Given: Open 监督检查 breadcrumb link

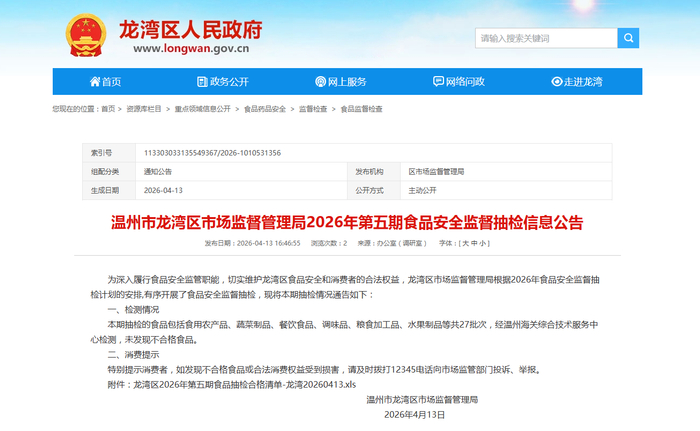Looking at the screenshot, I should 313,109.
